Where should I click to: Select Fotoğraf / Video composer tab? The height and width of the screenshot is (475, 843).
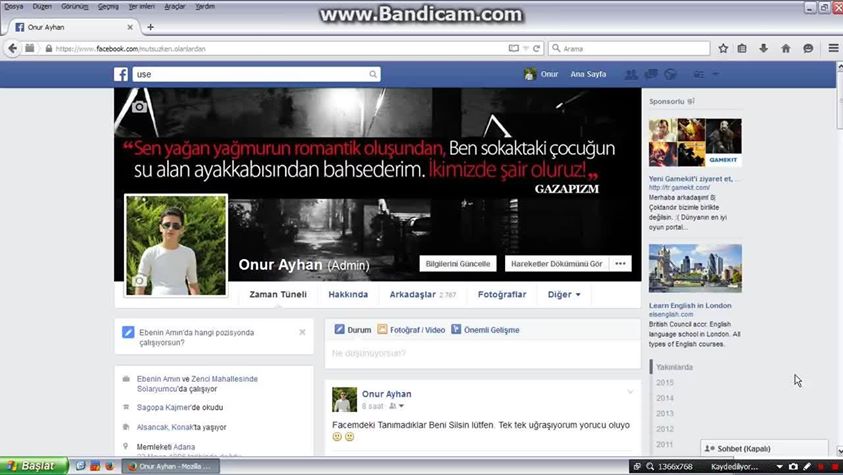tap(411, 329)
